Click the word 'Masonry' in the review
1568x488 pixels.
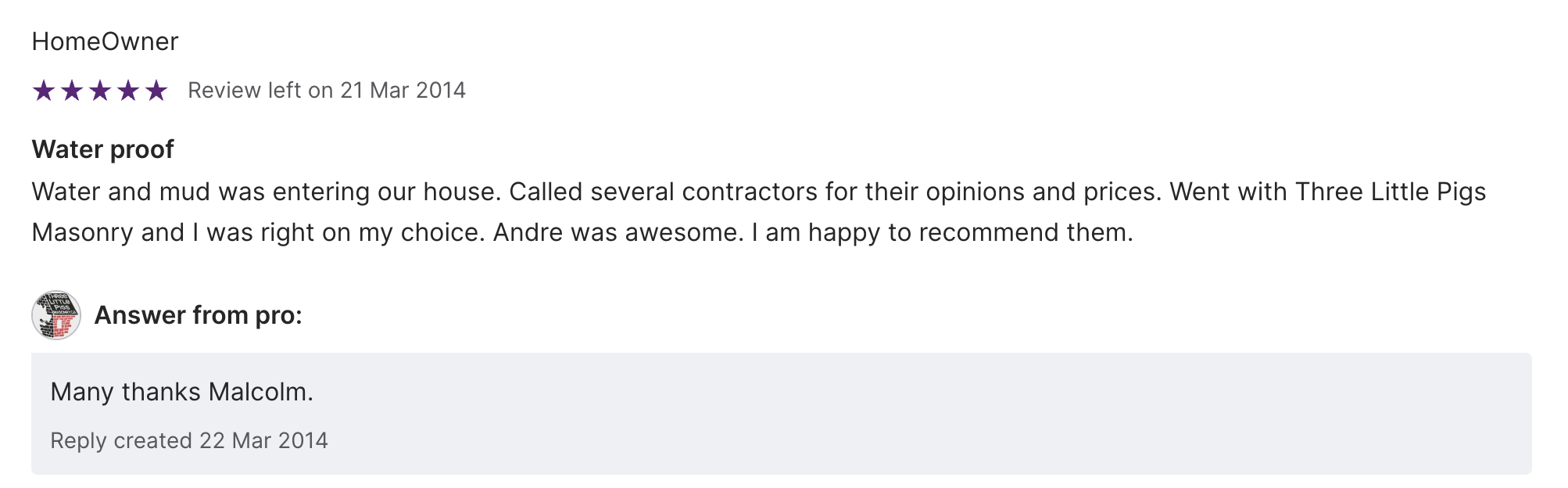[x=82, y=233]
